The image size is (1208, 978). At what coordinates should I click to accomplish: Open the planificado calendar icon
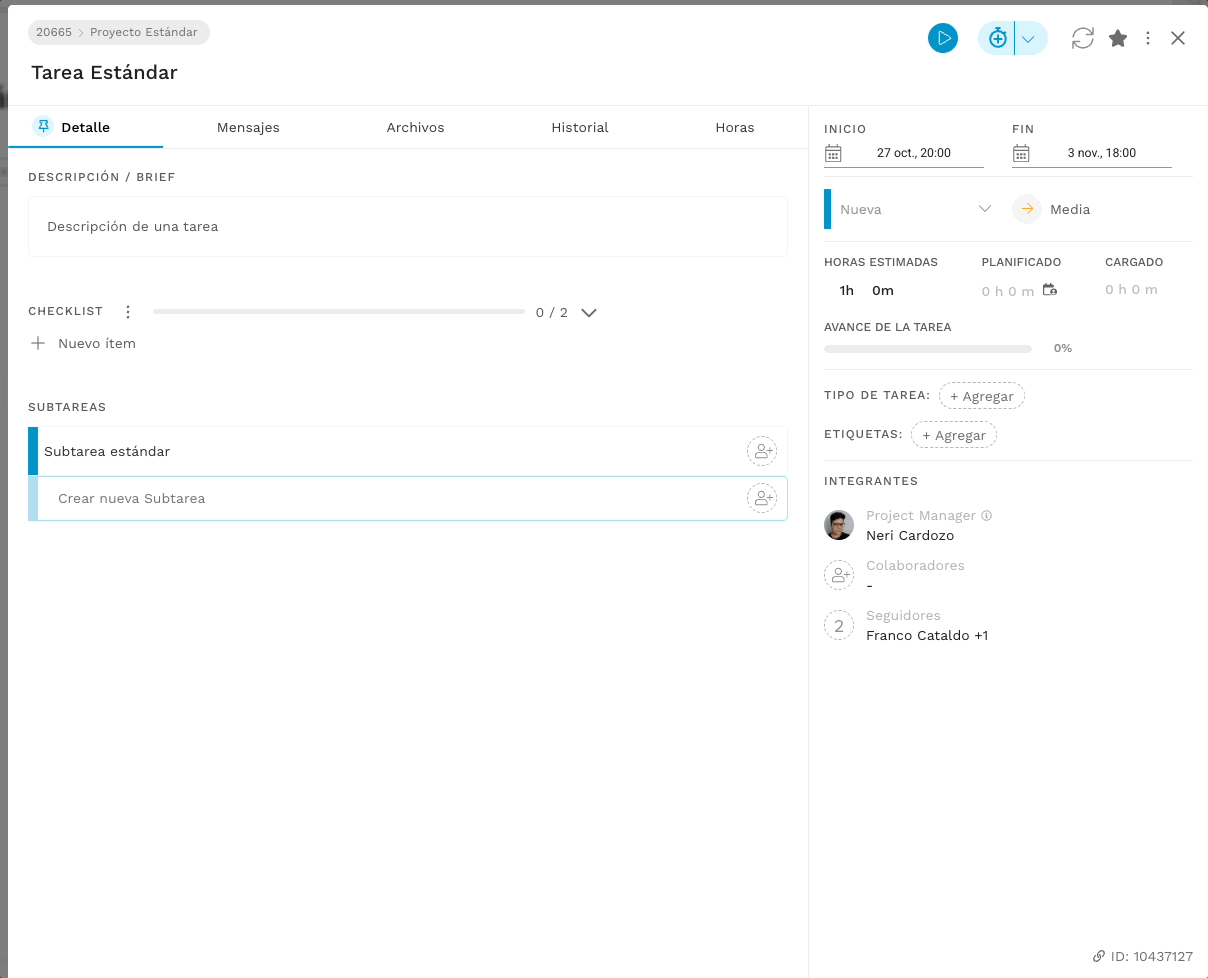[1049, 290]
